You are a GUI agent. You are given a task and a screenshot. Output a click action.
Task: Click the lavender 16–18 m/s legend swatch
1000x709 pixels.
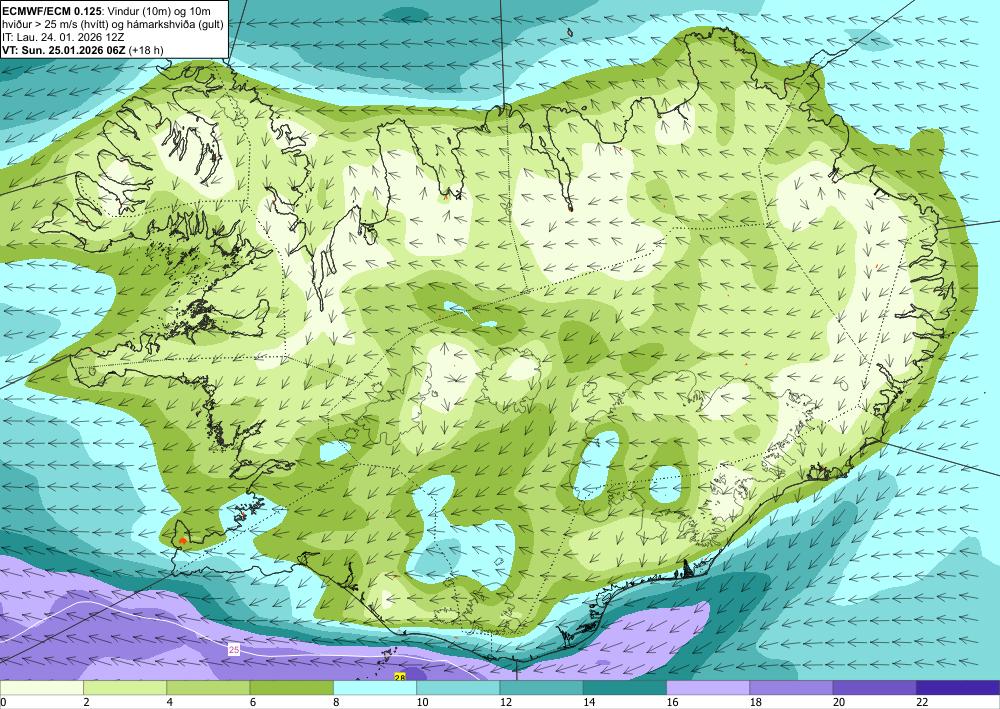(x=708, y=688)
